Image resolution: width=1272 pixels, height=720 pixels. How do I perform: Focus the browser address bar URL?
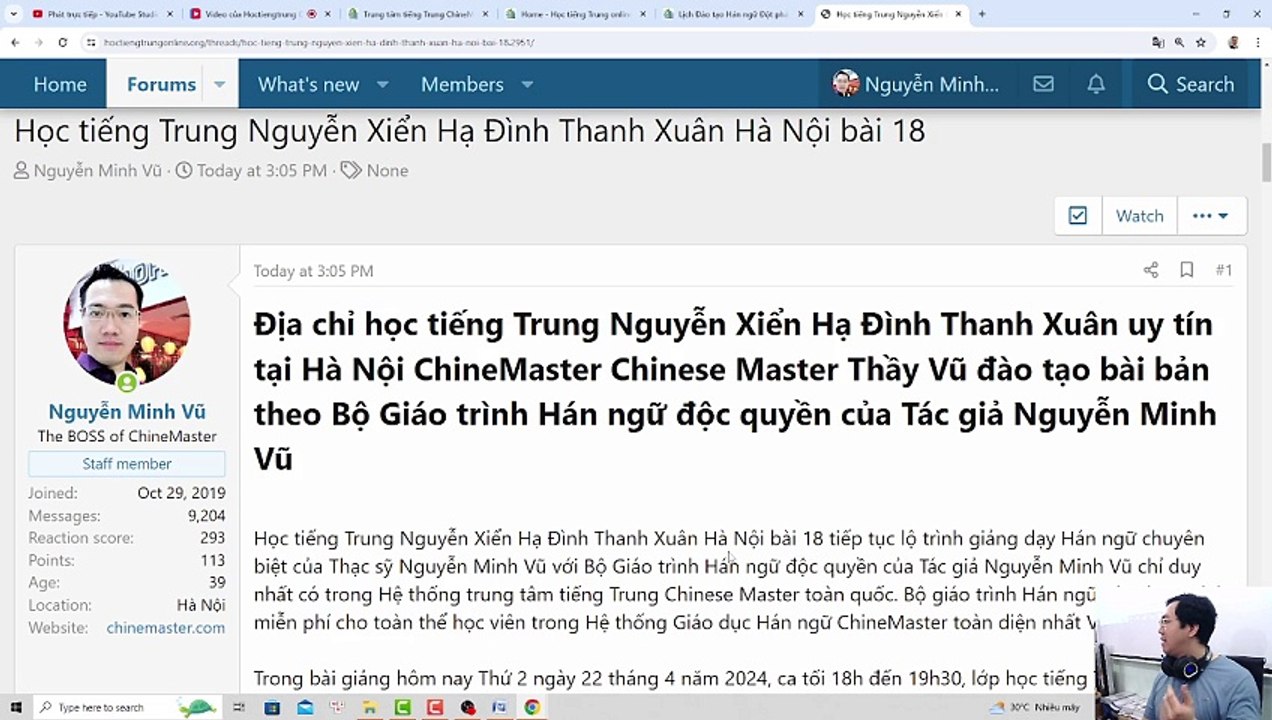coord(320,43)
